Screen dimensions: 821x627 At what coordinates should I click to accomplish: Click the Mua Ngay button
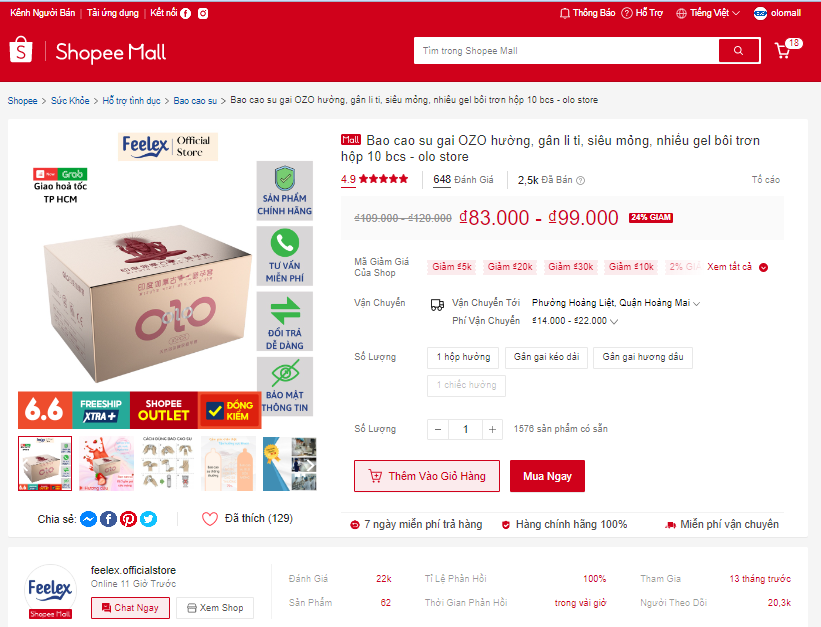(547, 476)
